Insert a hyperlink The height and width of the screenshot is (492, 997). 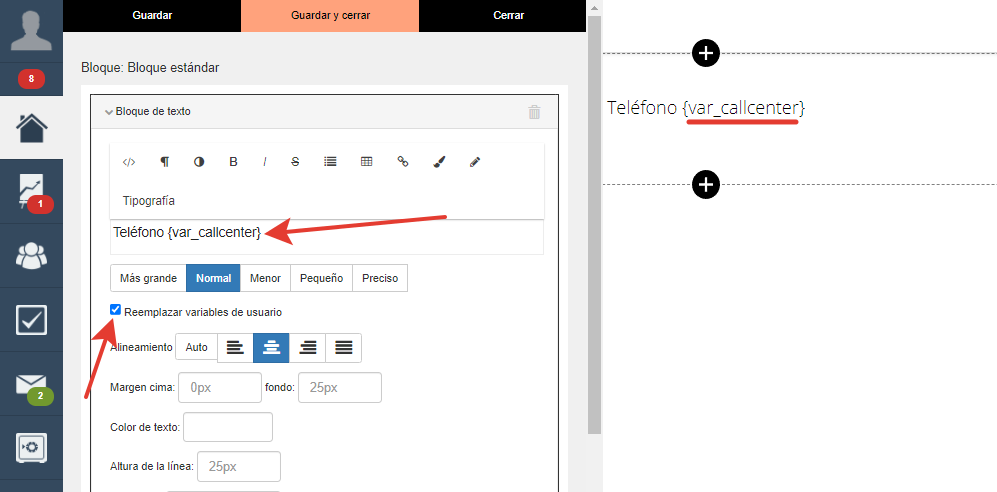click(x=402, y=161)
